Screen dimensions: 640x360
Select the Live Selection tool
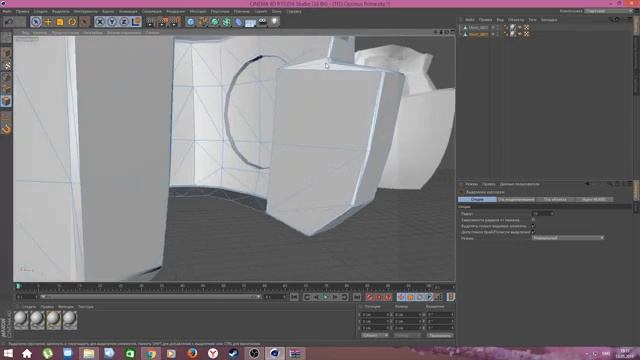(36, 22)
